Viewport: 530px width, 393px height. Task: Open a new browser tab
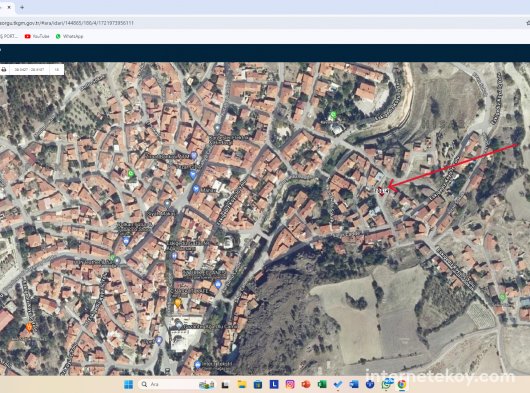22,7
